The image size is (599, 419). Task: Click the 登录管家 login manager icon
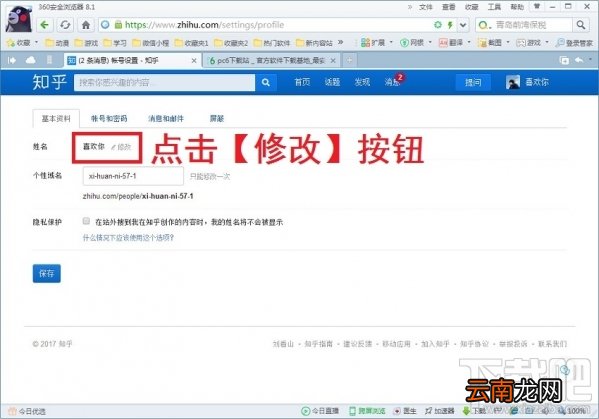574,43
